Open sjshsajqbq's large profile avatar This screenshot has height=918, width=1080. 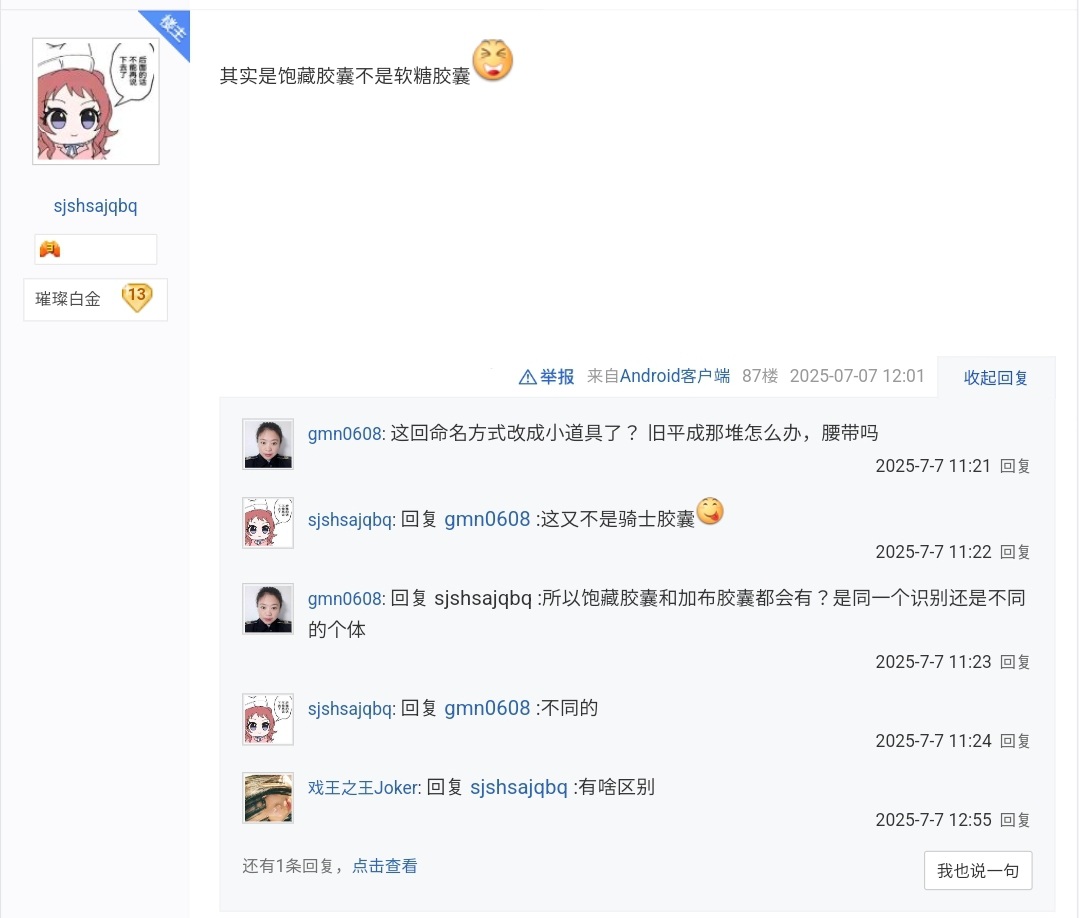(x=96, y=101)
